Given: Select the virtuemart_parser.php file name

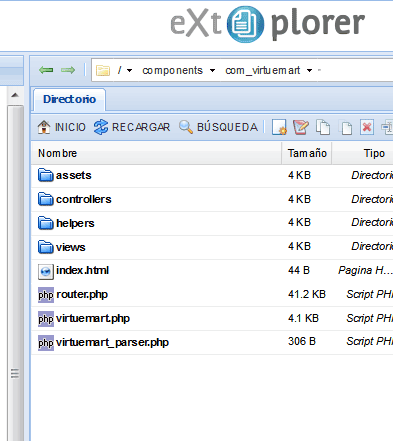Looking at the screenshot, I should pos(112,343).
